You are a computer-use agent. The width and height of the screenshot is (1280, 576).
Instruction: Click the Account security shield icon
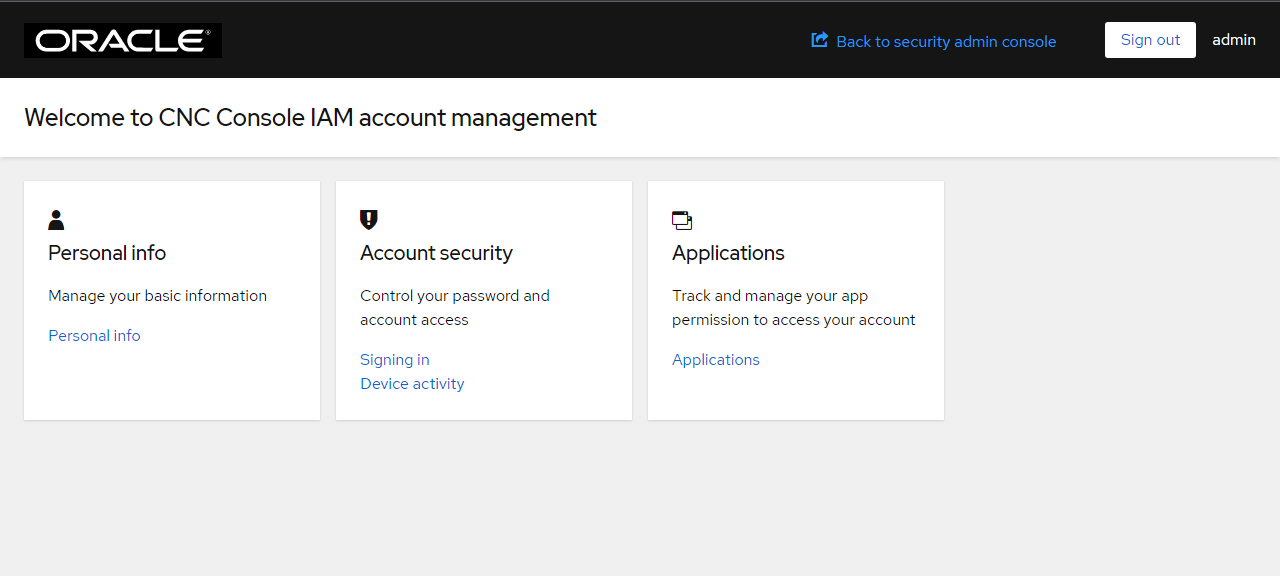coord(368,219)
